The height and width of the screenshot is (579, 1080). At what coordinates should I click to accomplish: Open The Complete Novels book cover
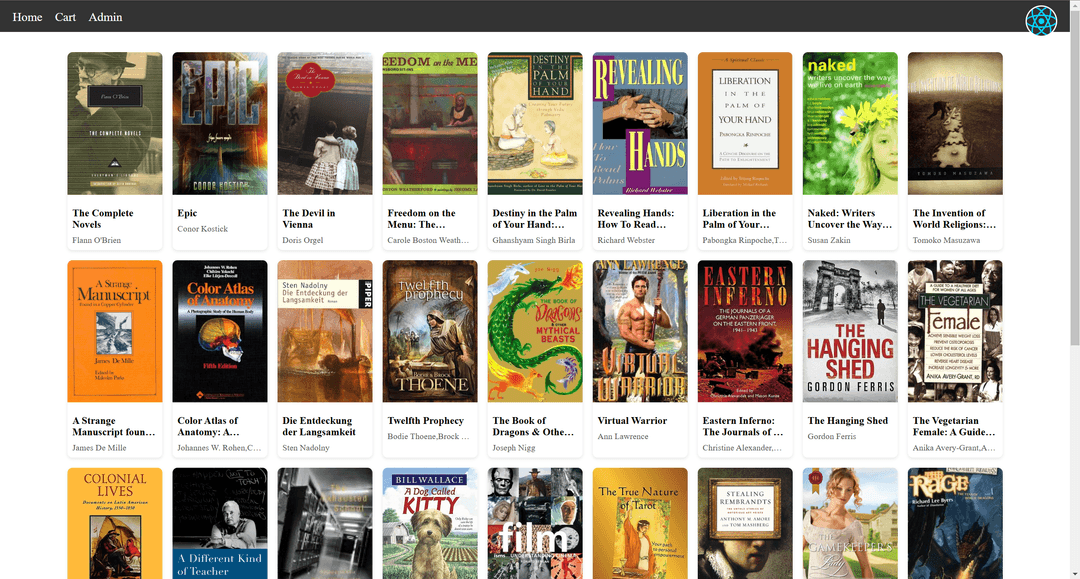pyautogui.click(x=115, y=123)
